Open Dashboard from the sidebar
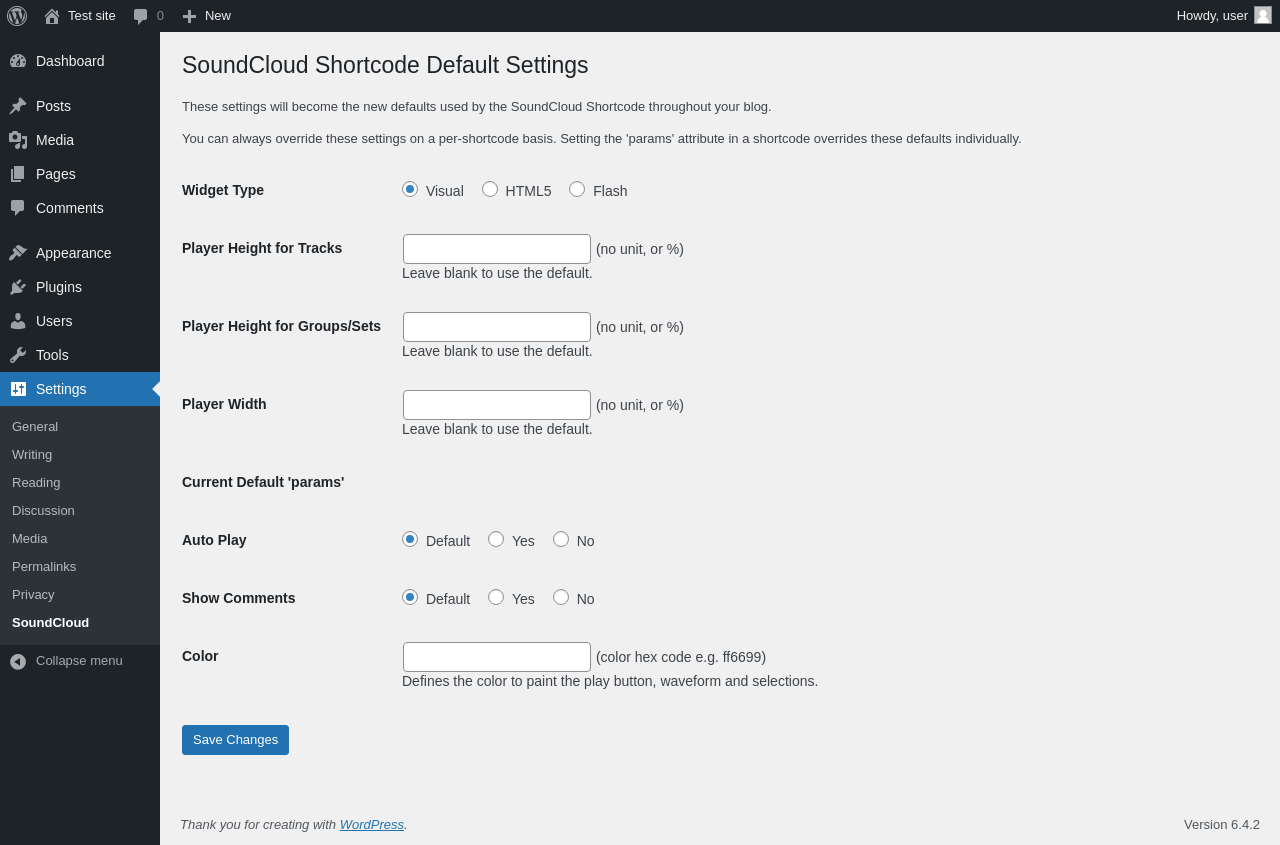This screenshot has width=1280, height=845. (80, 61)
